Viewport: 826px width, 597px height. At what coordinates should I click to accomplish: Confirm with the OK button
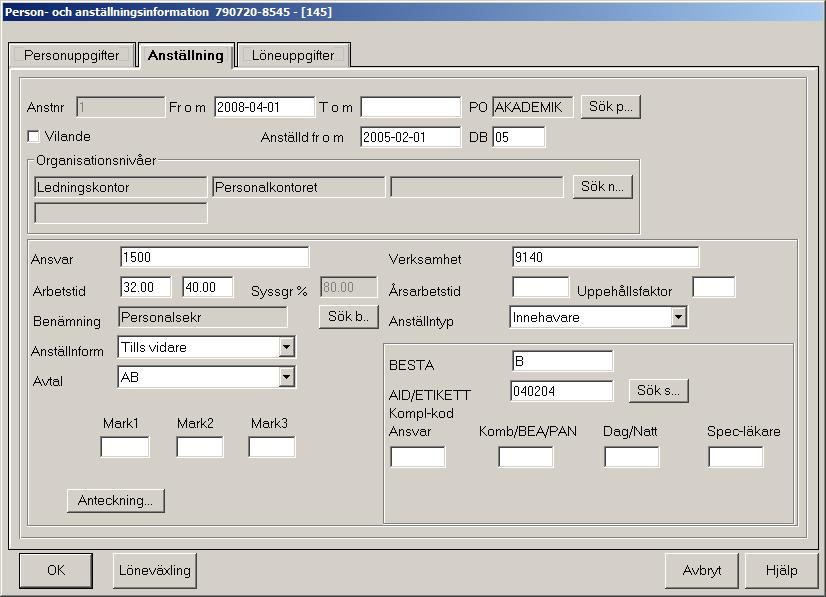click(56, 570)
